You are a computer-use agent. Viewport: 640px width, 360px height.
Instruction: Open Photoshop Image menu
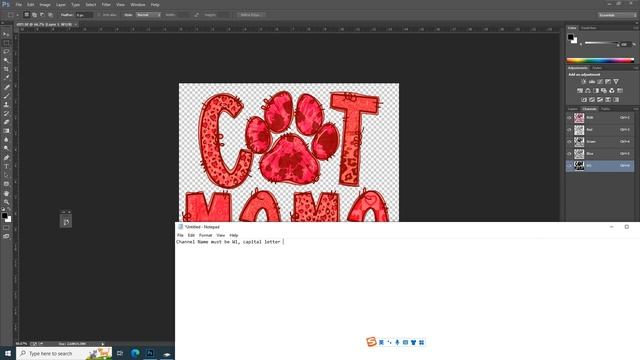click(45, 4)
